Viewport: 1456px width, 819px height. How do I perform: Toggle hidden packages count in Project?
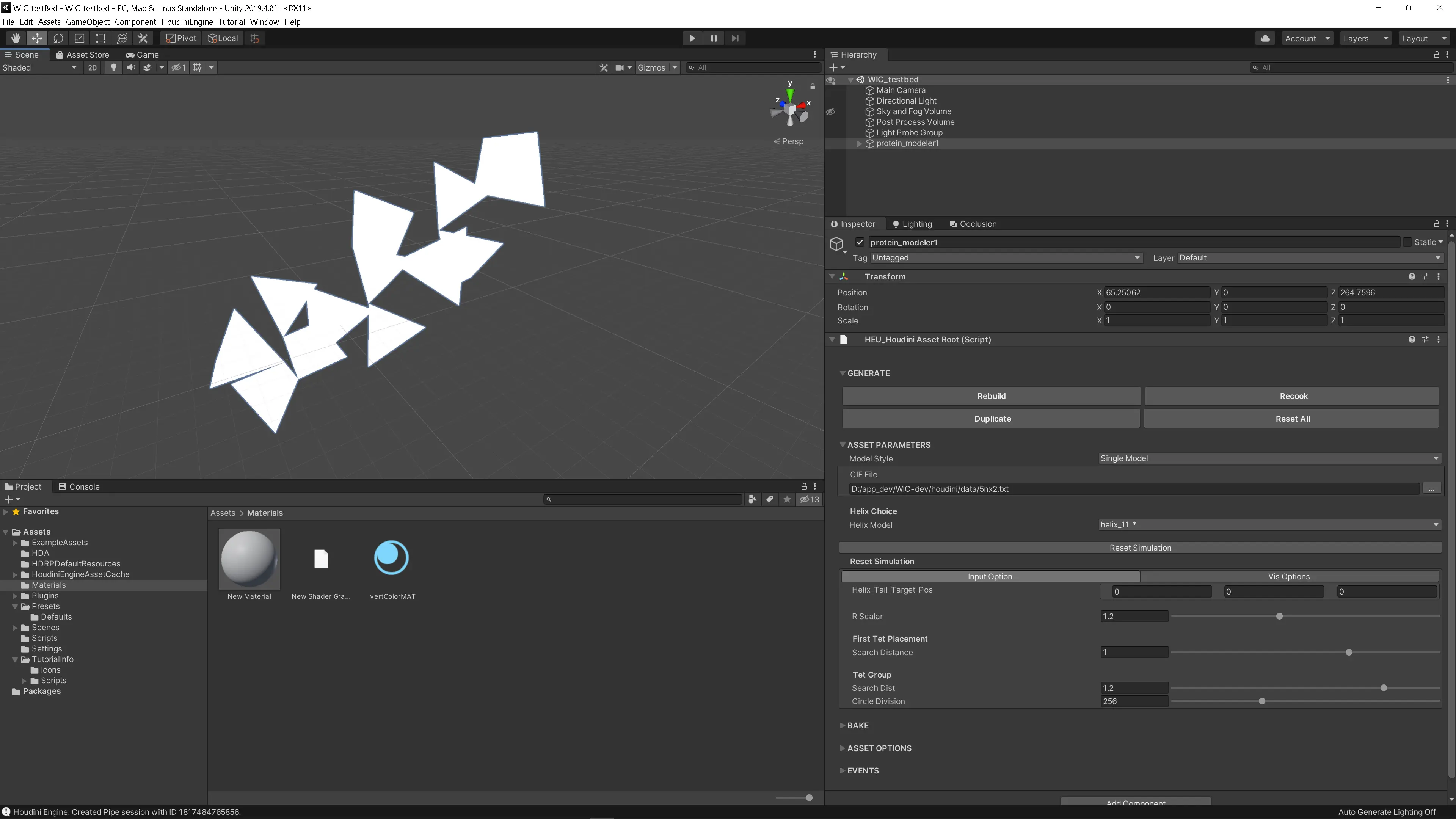810,499
